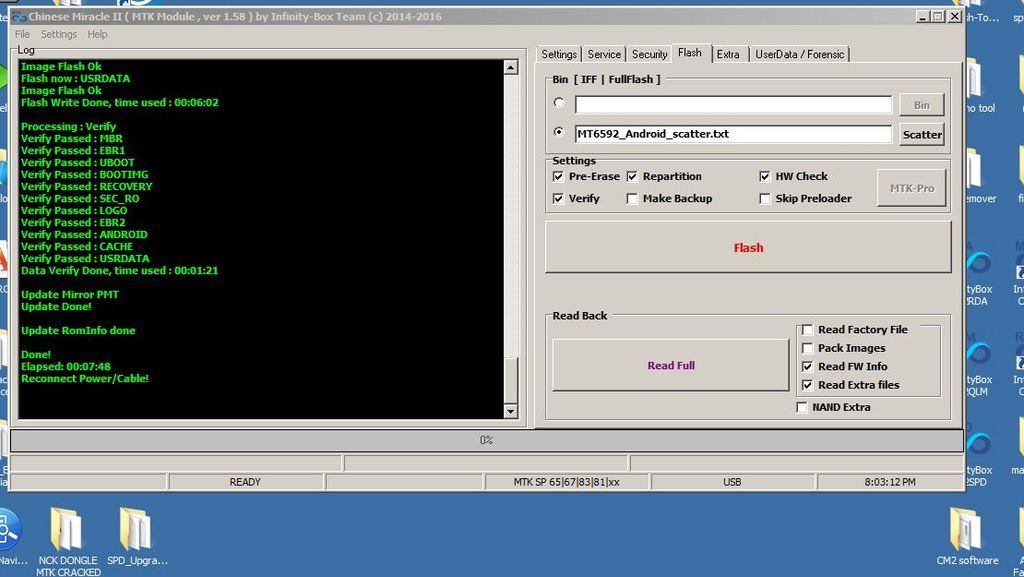Switch to the Service tab
Image resolution: width=1024 pixels, height=577 pixels.
604,54
